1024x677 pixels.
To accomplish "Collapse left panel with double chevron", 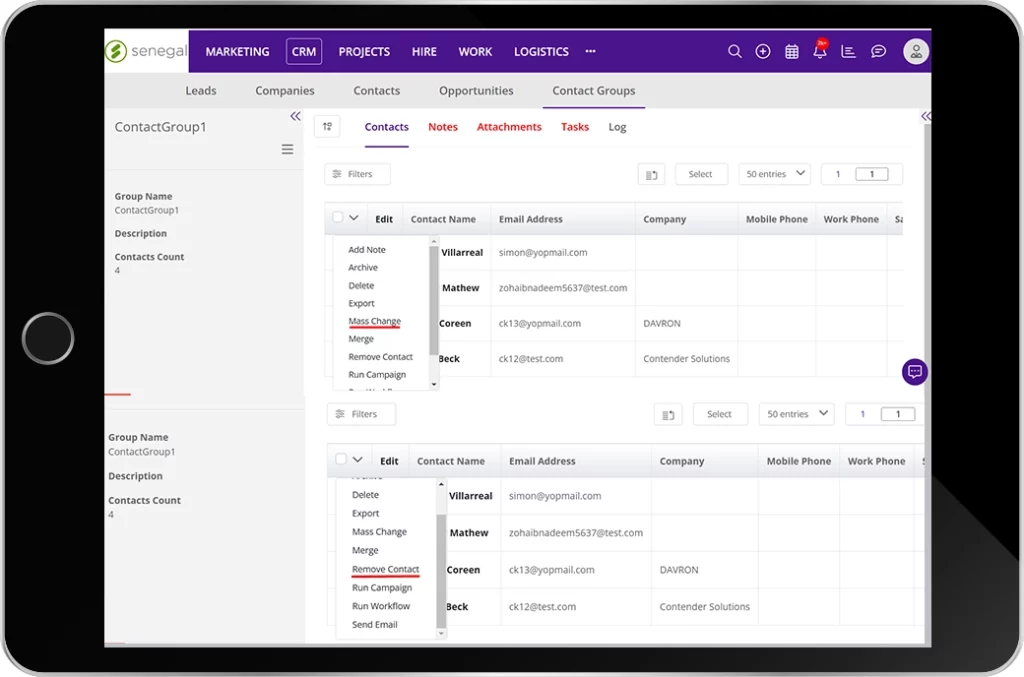I will (295, 116).
